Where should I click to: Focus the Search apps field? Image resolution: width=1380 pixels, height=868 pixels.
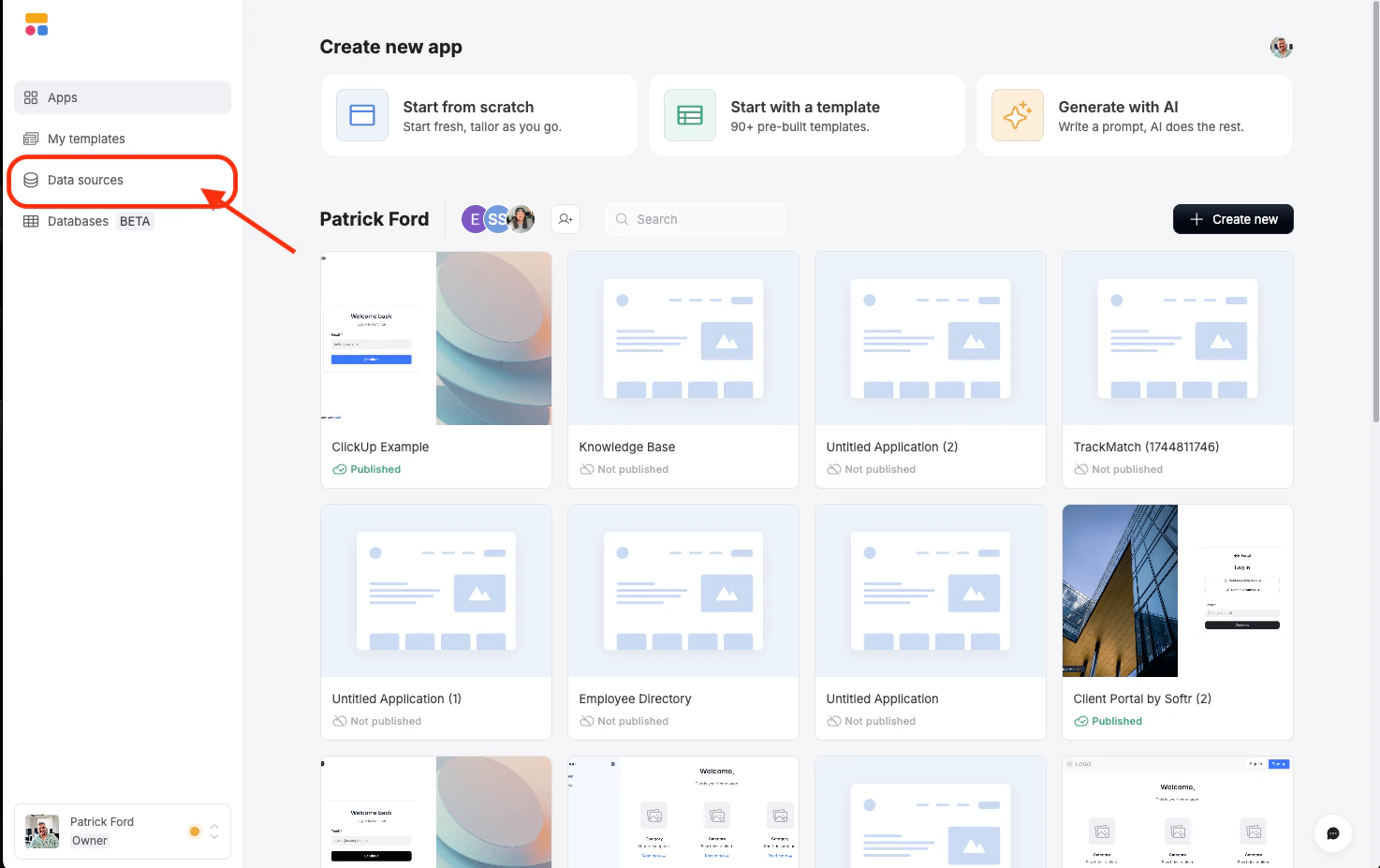pyautogui.click(x=696, y=219)
